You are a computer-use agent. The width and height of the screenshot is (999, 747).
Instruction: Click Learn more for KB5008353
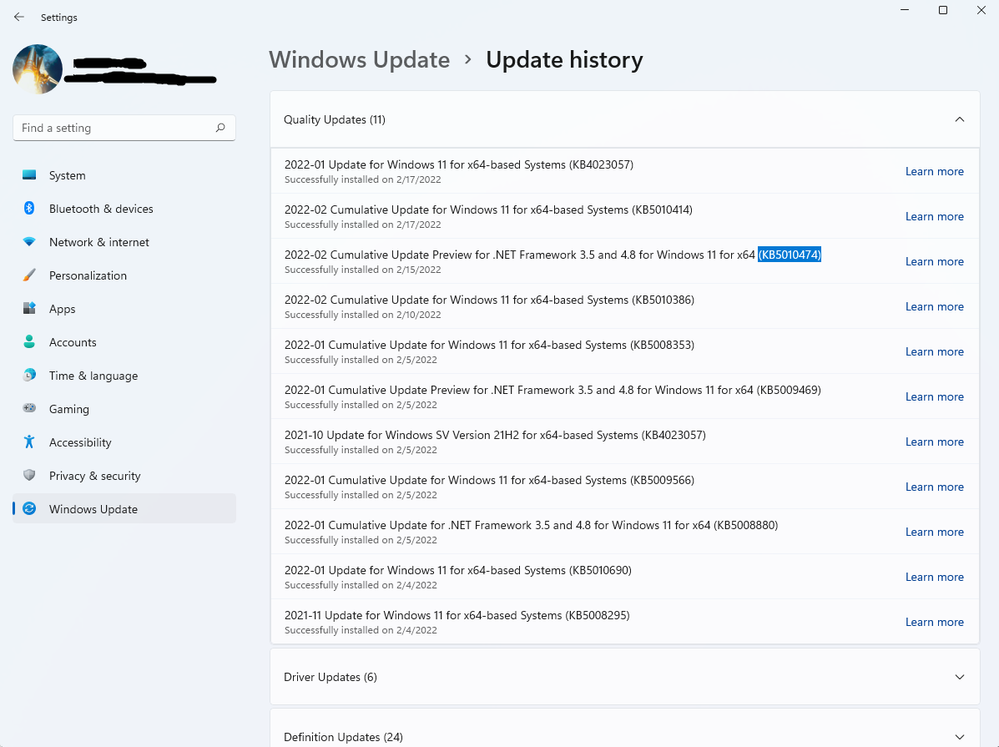click(935, 352)
